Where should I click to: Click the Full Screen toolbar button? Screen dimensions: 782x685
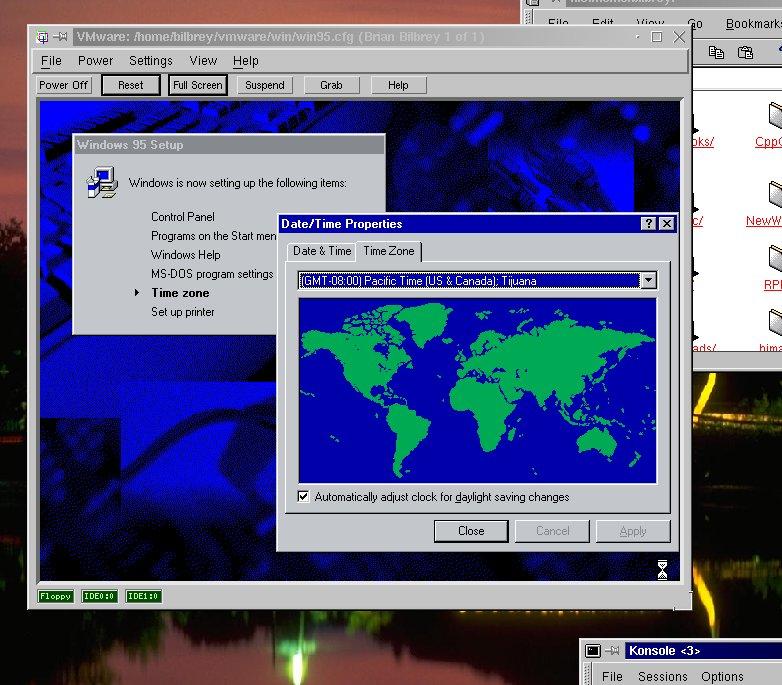pyautogui.click(x=197, y=85)
